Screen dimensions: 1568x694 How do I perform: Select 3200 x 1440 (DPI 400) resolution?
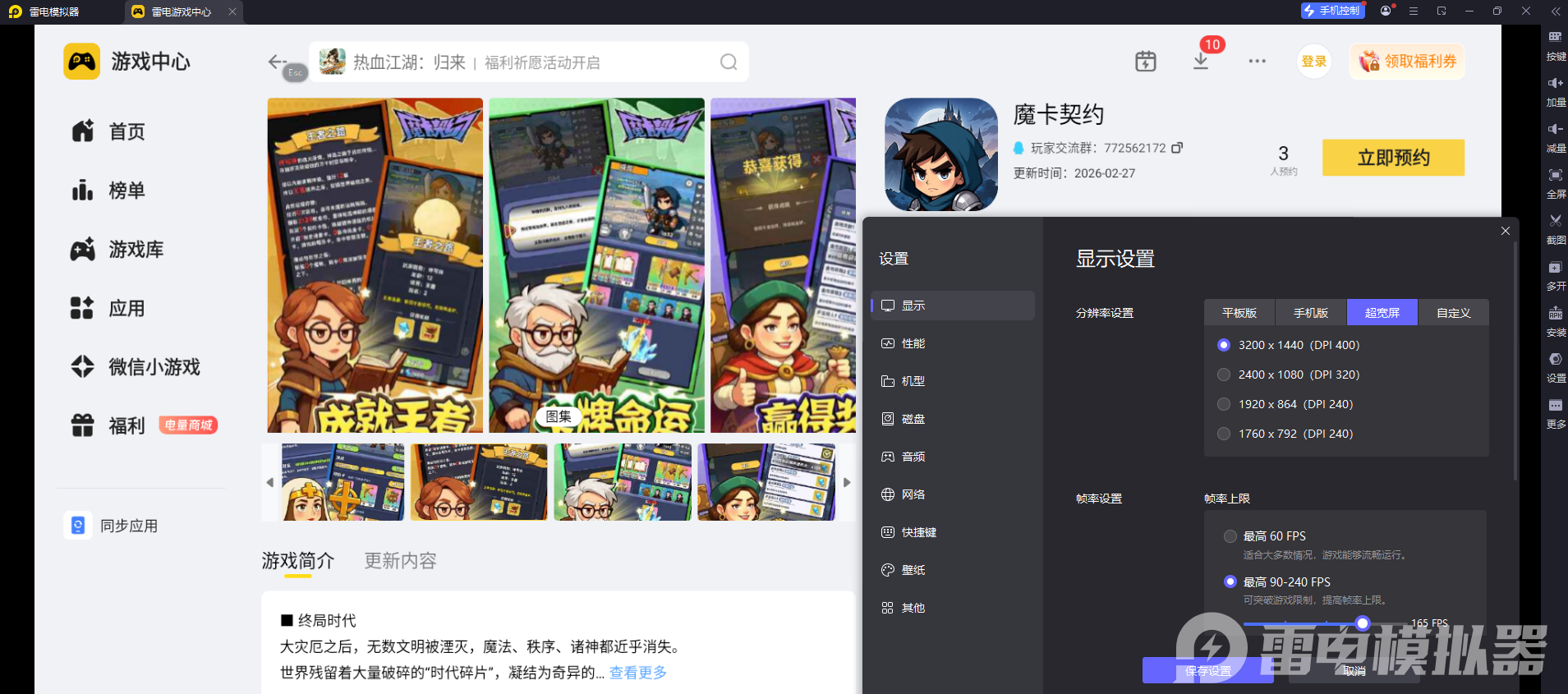coord(1289,345)
